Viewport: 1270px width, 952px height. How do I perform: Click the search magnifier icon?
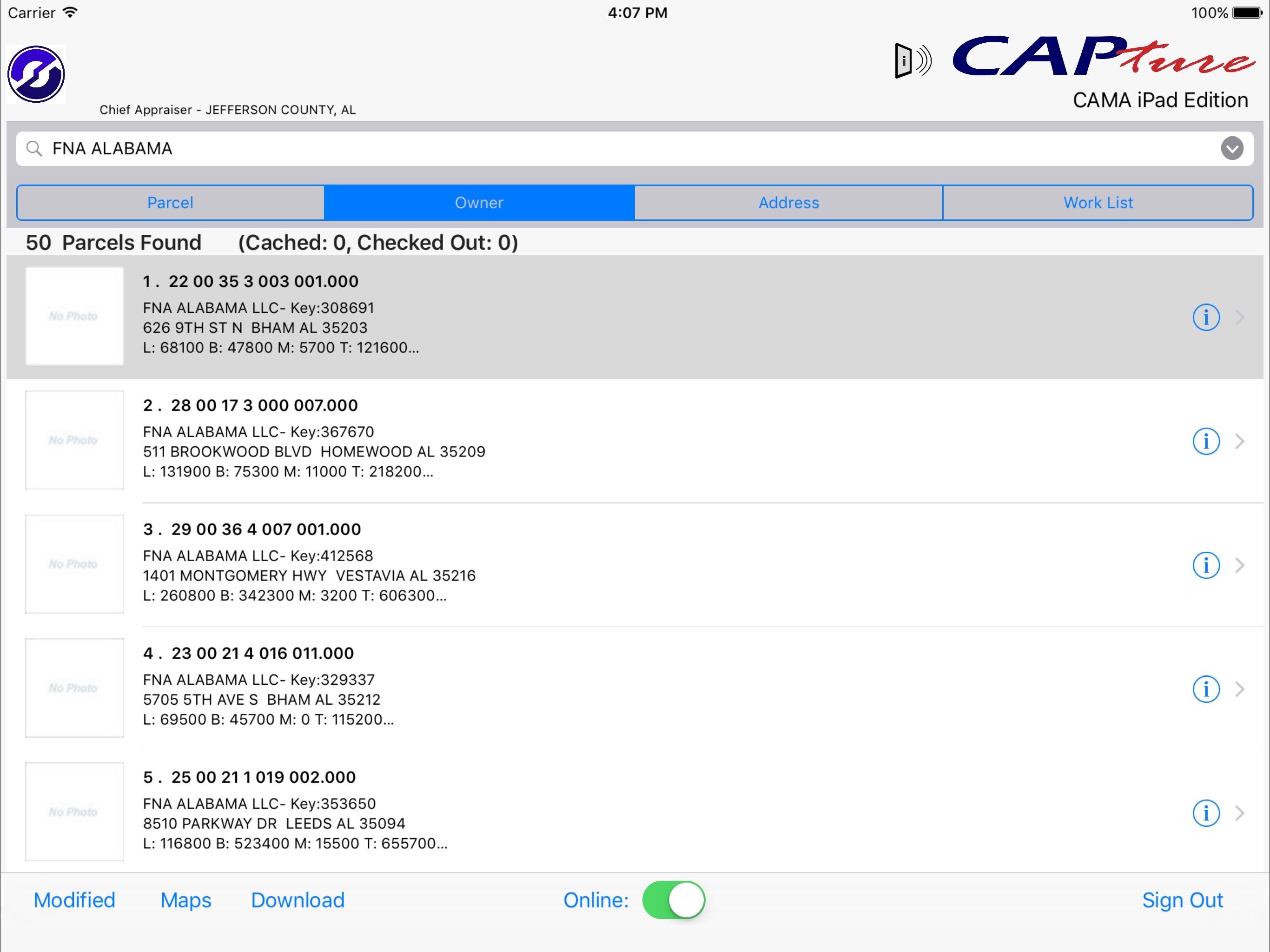(34, 149)
